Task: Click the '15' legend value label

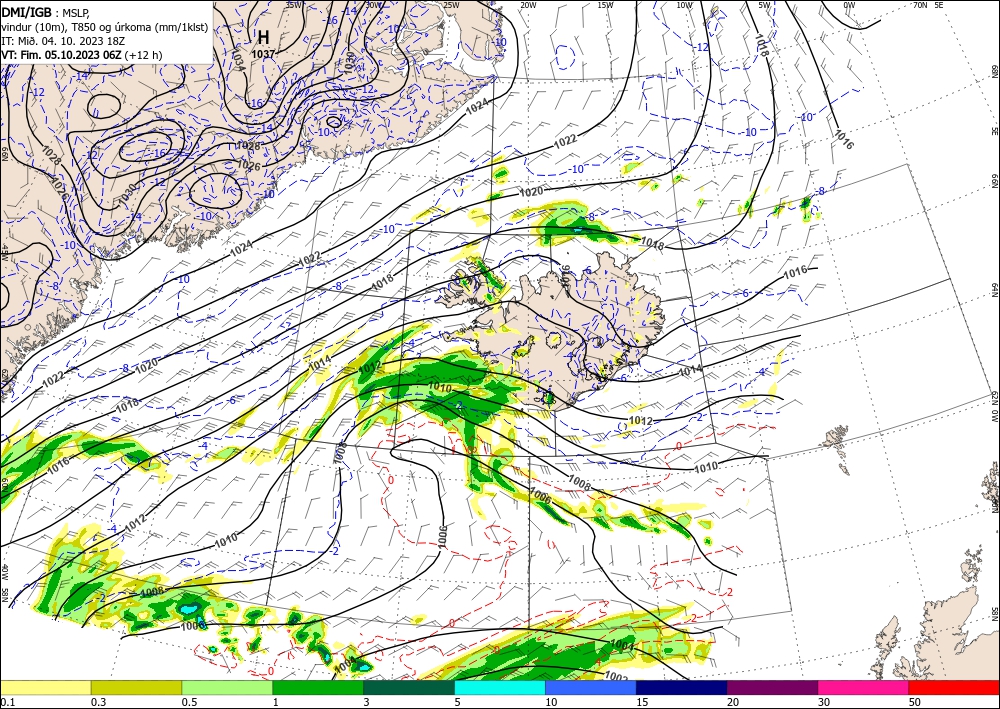Action: click(x=642, y=702)
